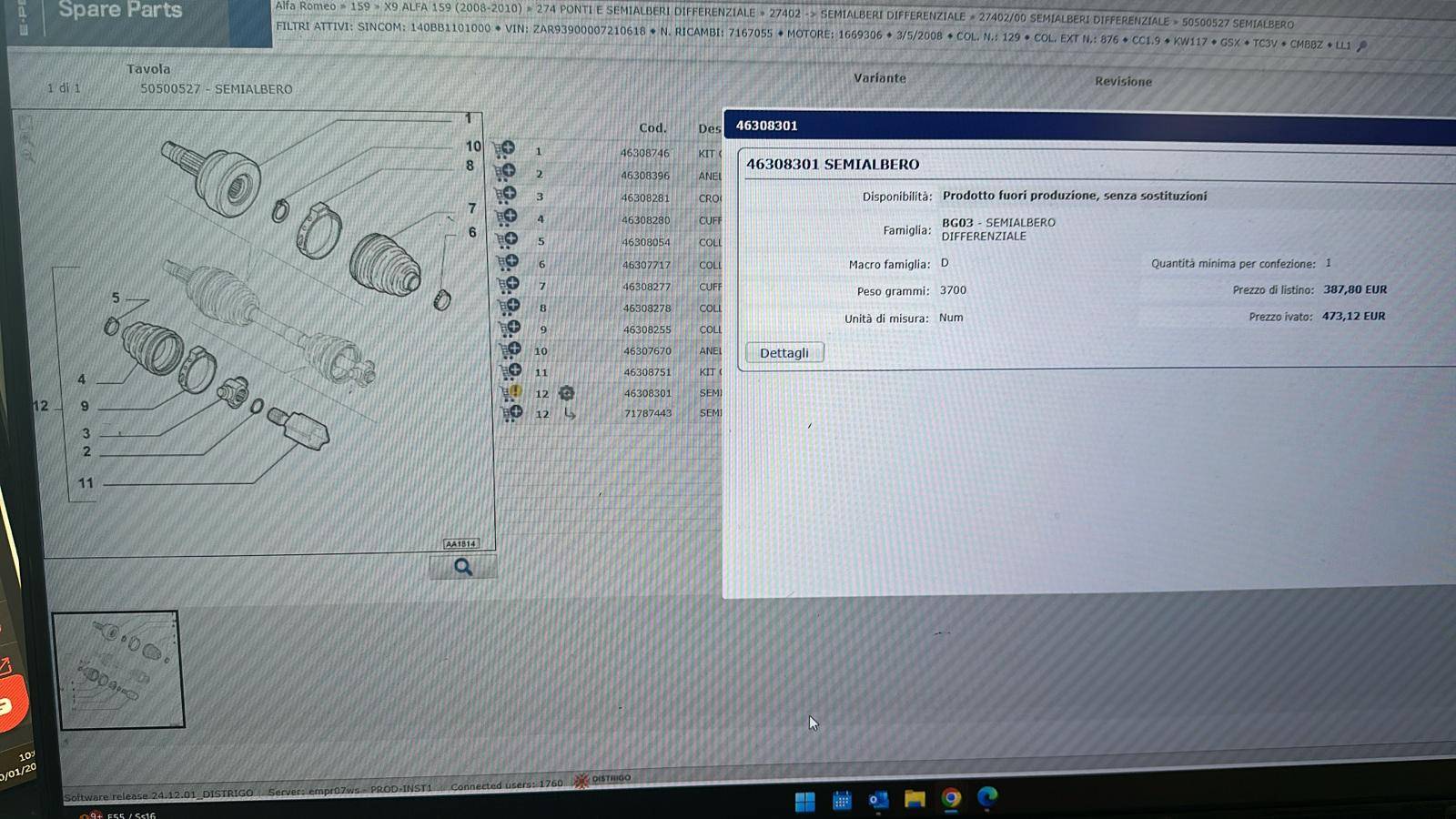Image resolution: width=1456 pixels, height=819 pixels.
Task: Add part 46308278 to the cart
Action: (x=510, y=306)
